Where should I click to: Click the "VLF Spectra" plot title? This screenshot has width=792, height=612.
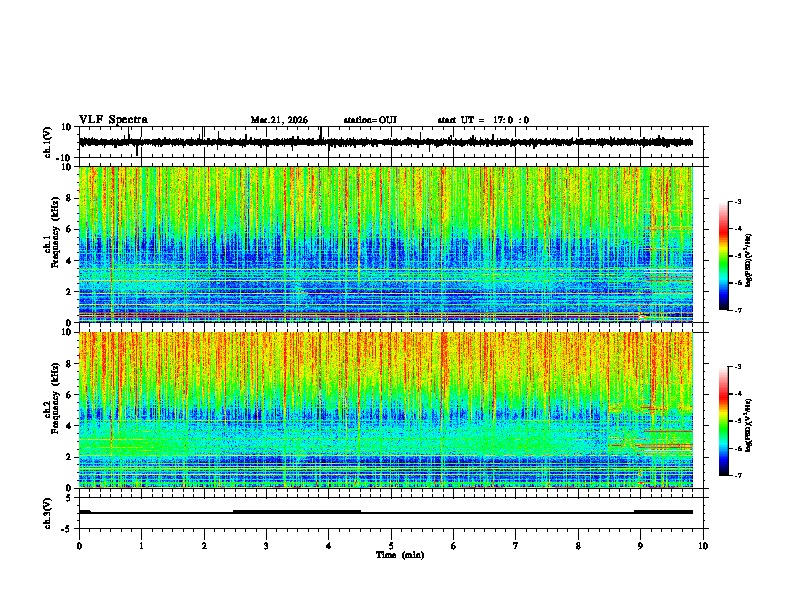pyautogui.click(x=113, y=120)
